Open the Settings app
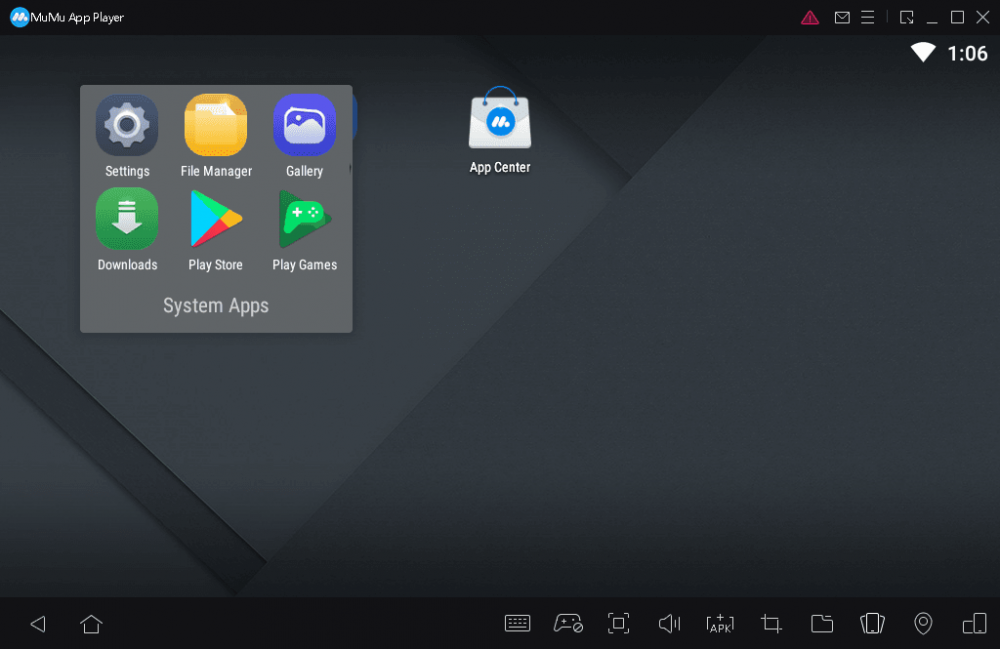 127,126
